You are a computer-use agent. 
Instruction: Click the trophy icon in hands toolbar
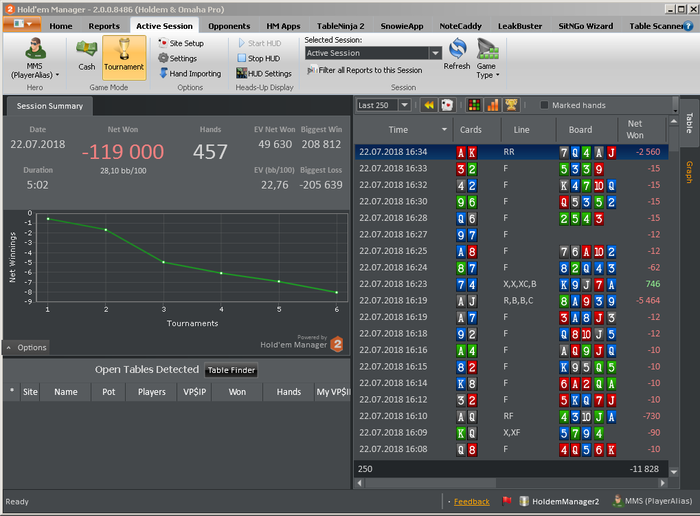pos(511,105)
